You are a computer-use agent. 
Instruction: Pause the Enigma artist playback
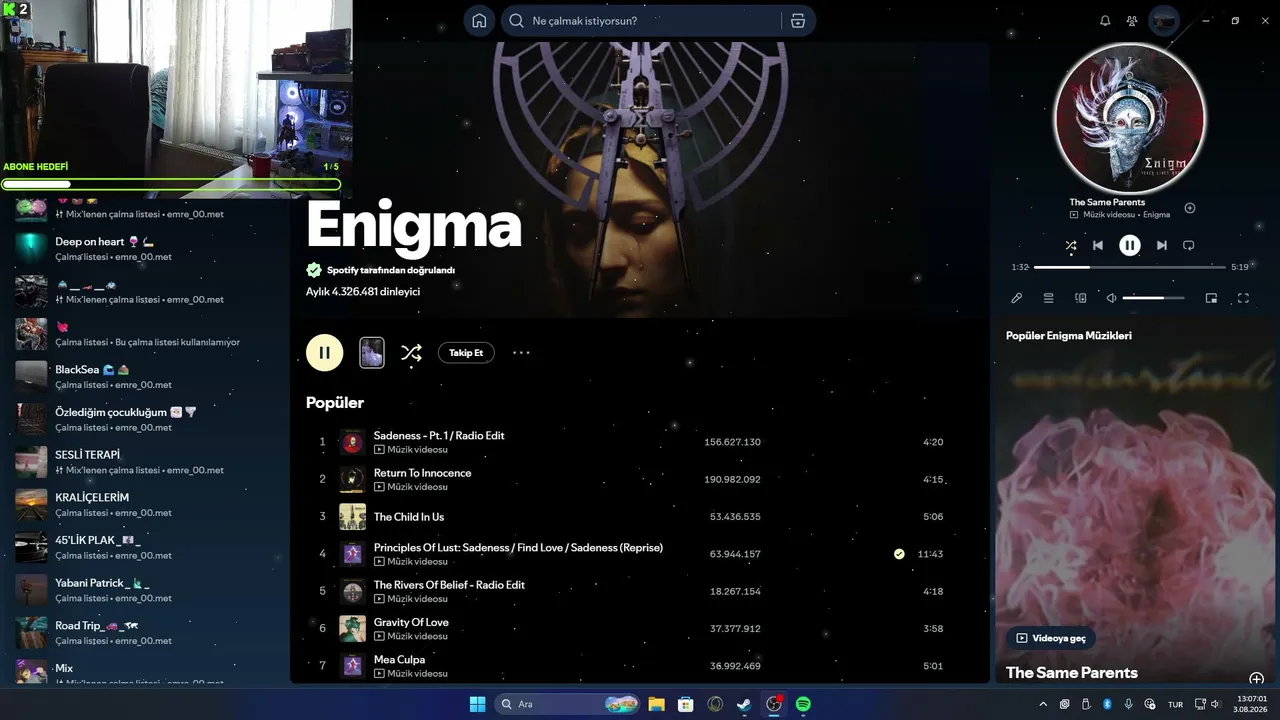(325, 352)
